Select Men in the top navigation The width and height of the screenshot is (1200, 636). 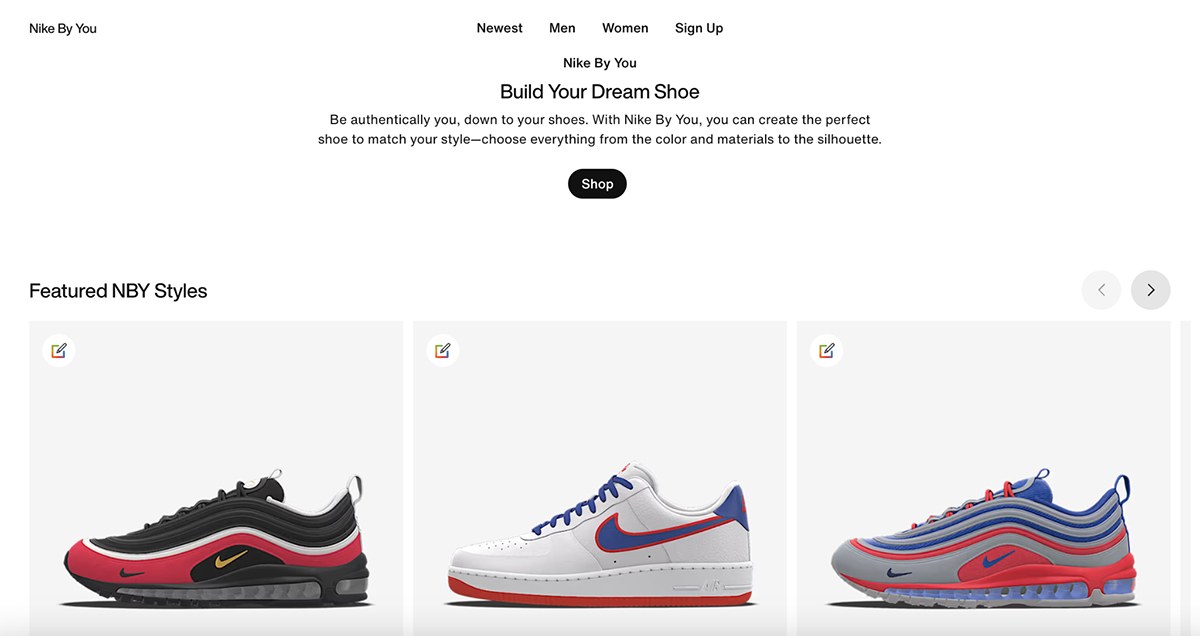562,28
